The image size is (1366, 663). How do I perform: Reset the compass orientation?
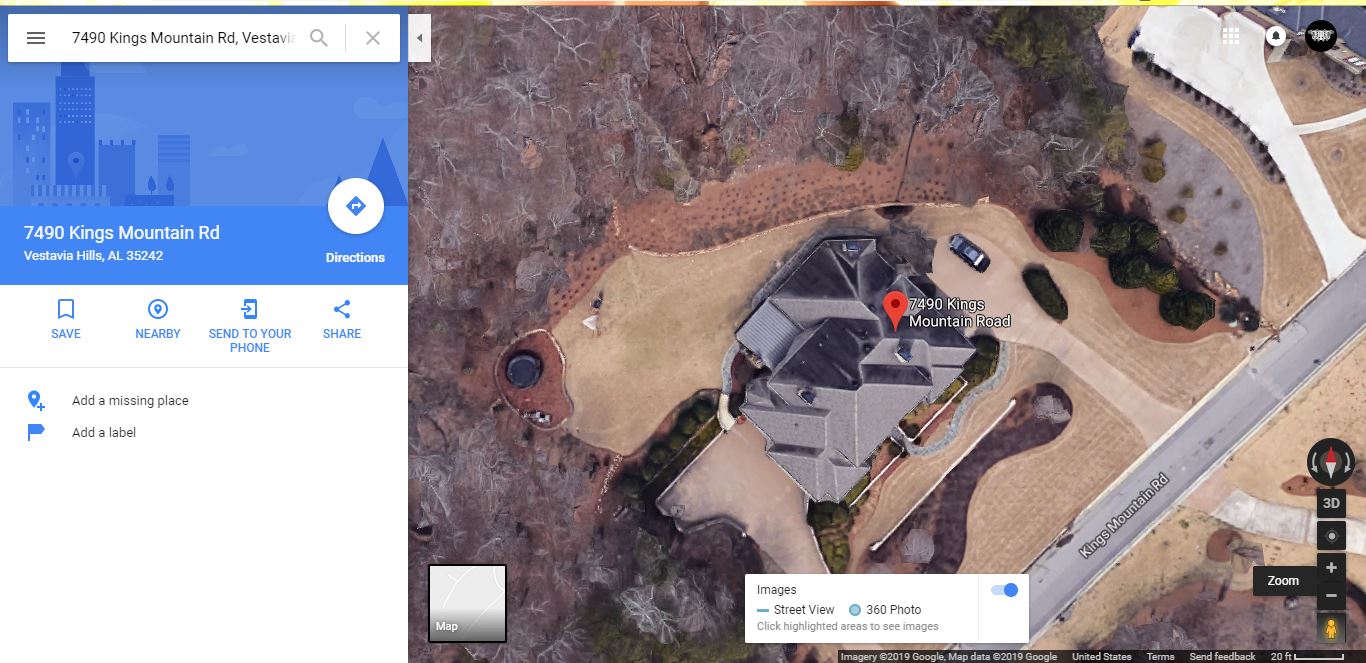[1331, 462]
